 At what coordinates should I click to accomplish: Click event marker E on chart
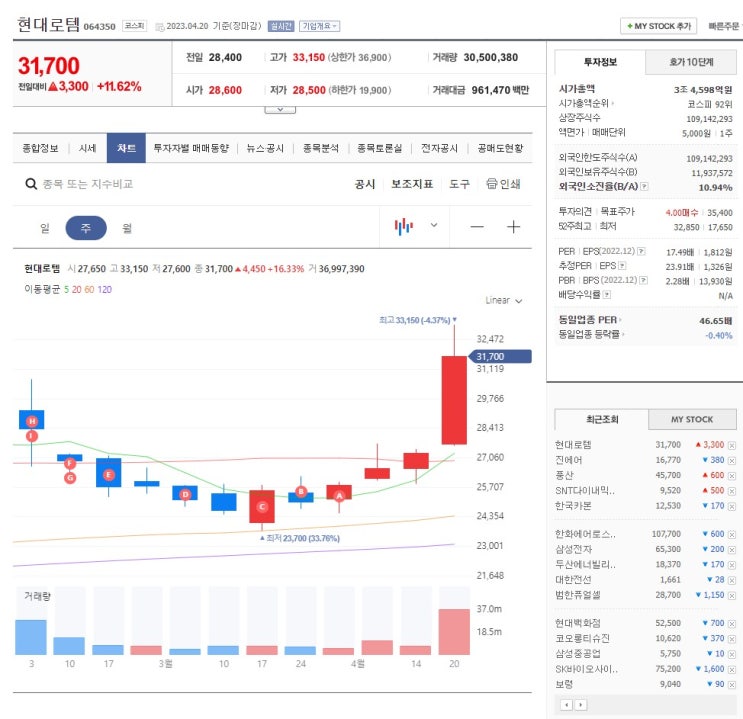[x=109, y=474]
